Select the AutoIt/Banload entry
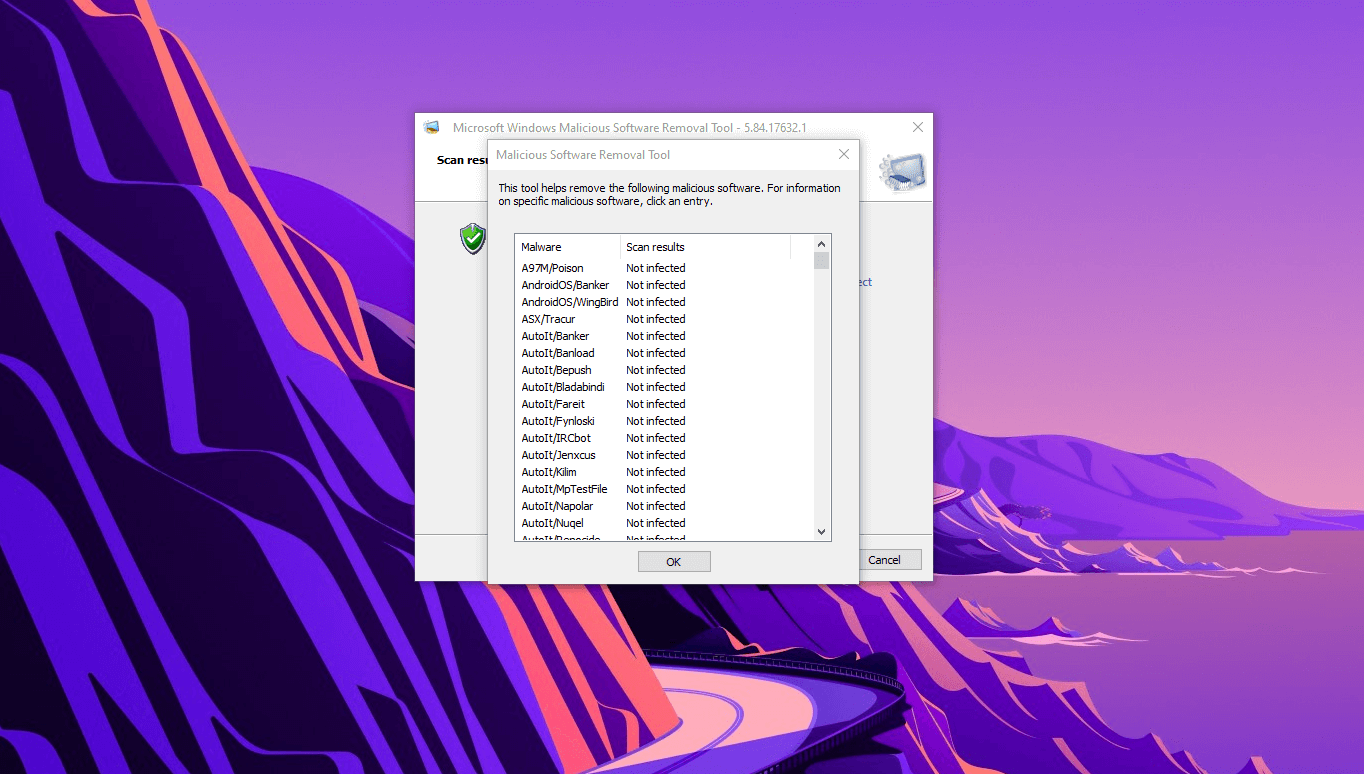Image resolution: width=1364 pixels, height=774 pixels. [558, 353]
